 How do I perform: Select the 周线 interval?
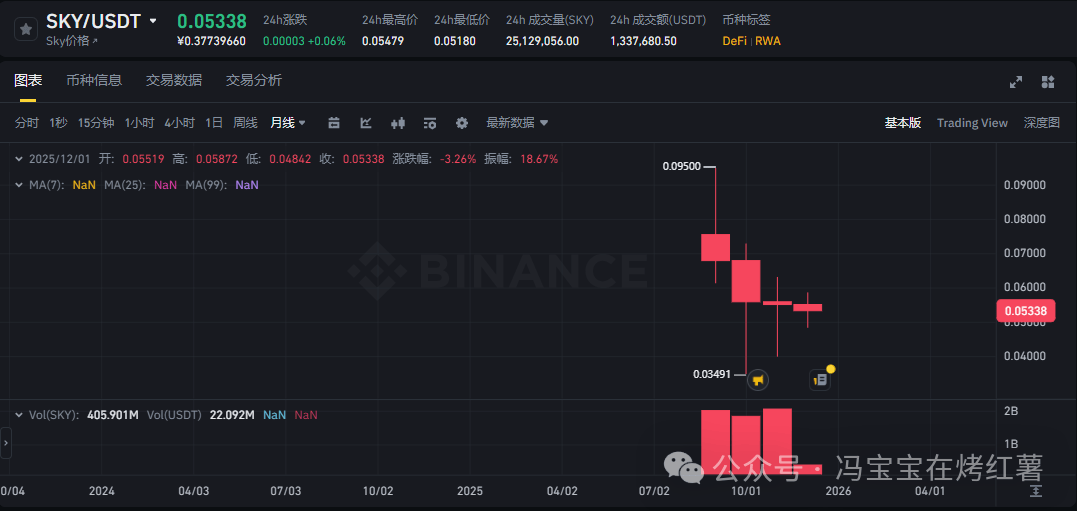click(x=245, y=123)
